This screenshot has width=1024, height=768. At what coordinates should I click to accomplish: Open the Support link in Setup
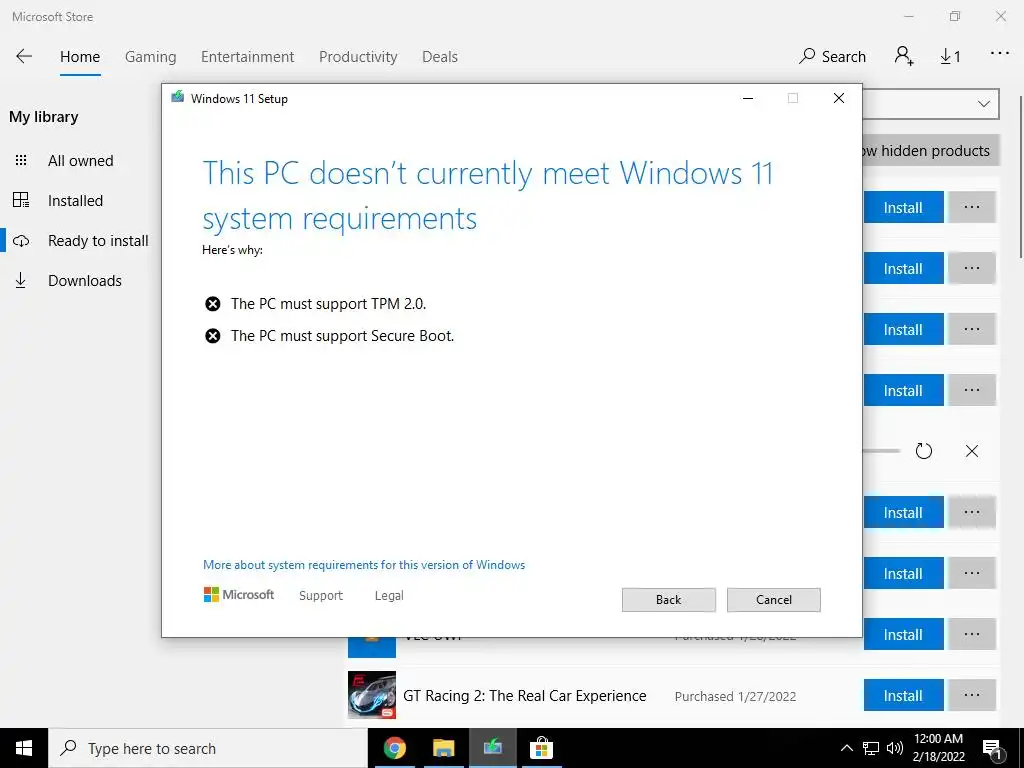(x=321, y=596)
